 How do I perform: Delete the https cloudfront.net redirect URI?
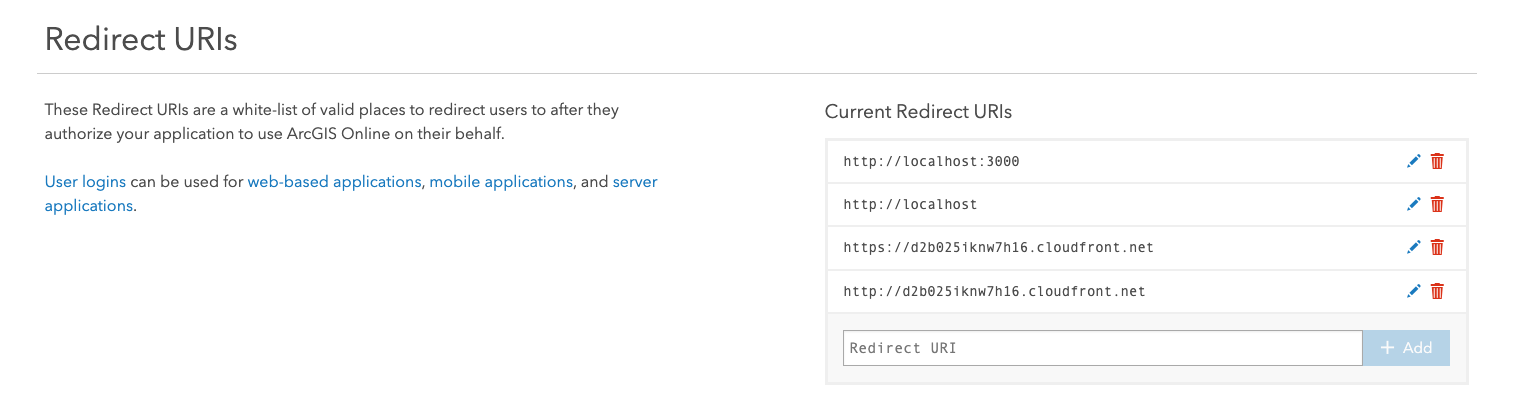pyautogui.click(x=1437, y=247)
